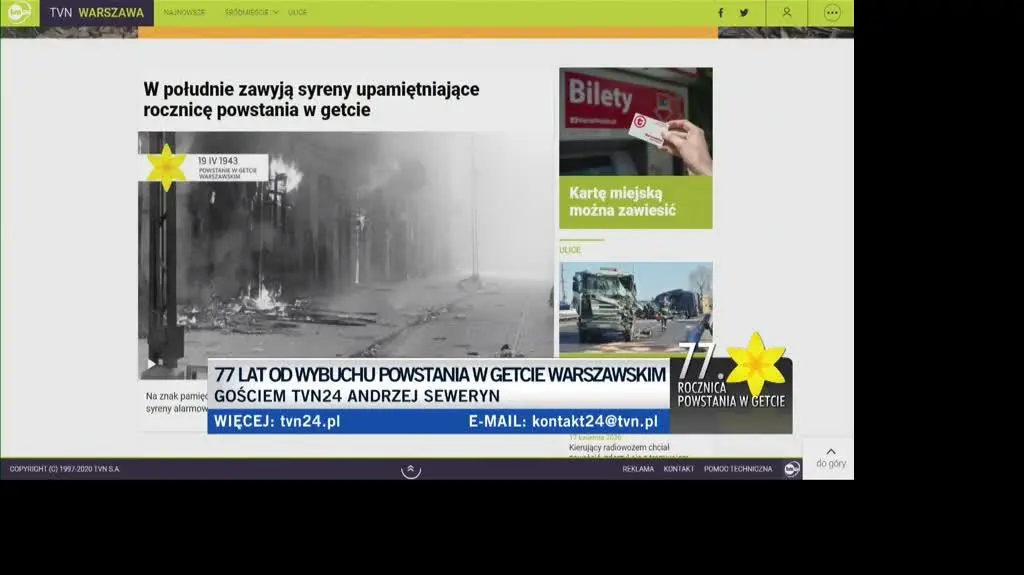Viewport: 1024px width, 575px height.
Task: Open the Najnowsze menu item
Action: tap(184, 12)
